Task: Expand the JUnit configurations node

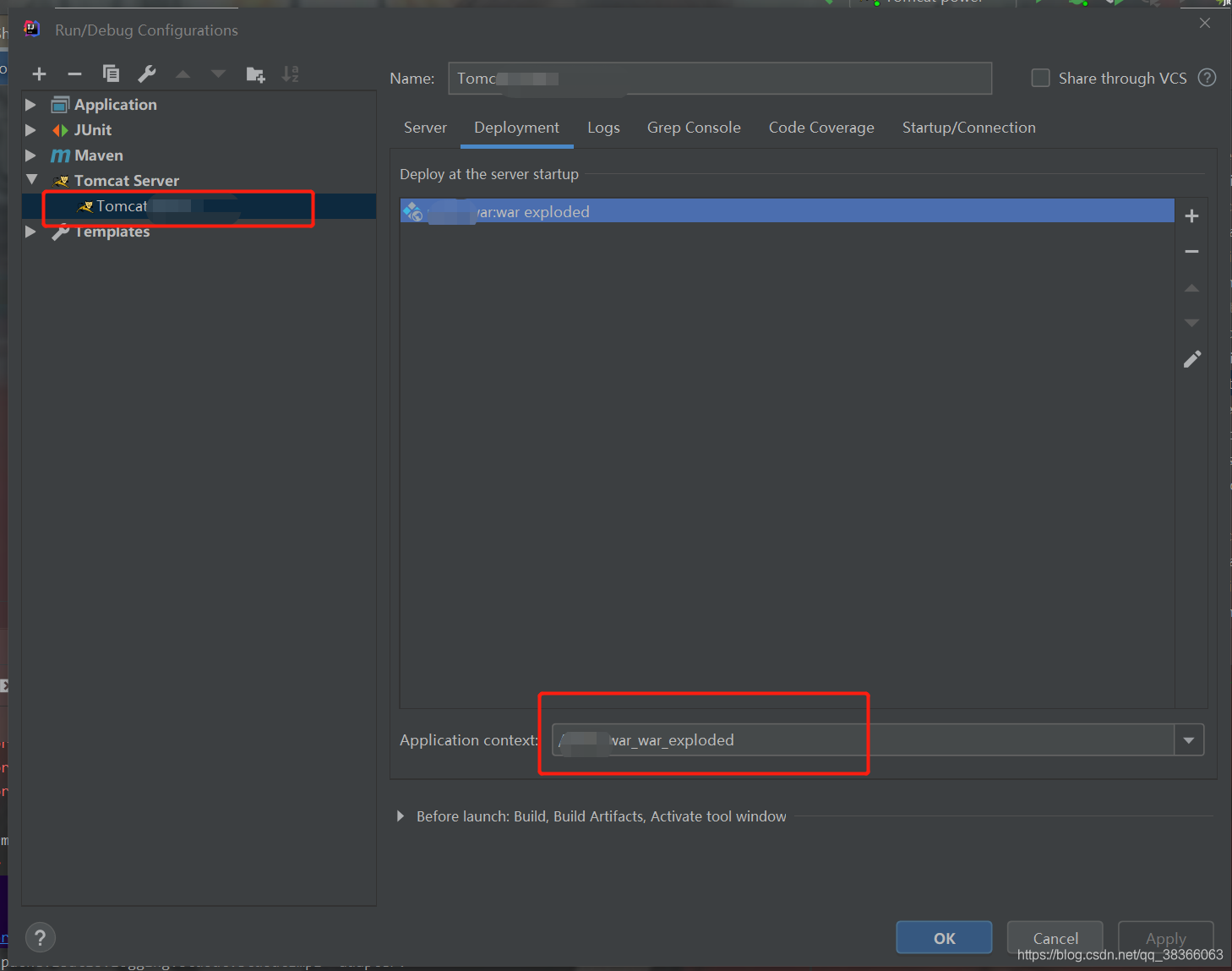Action: point(30,130)
